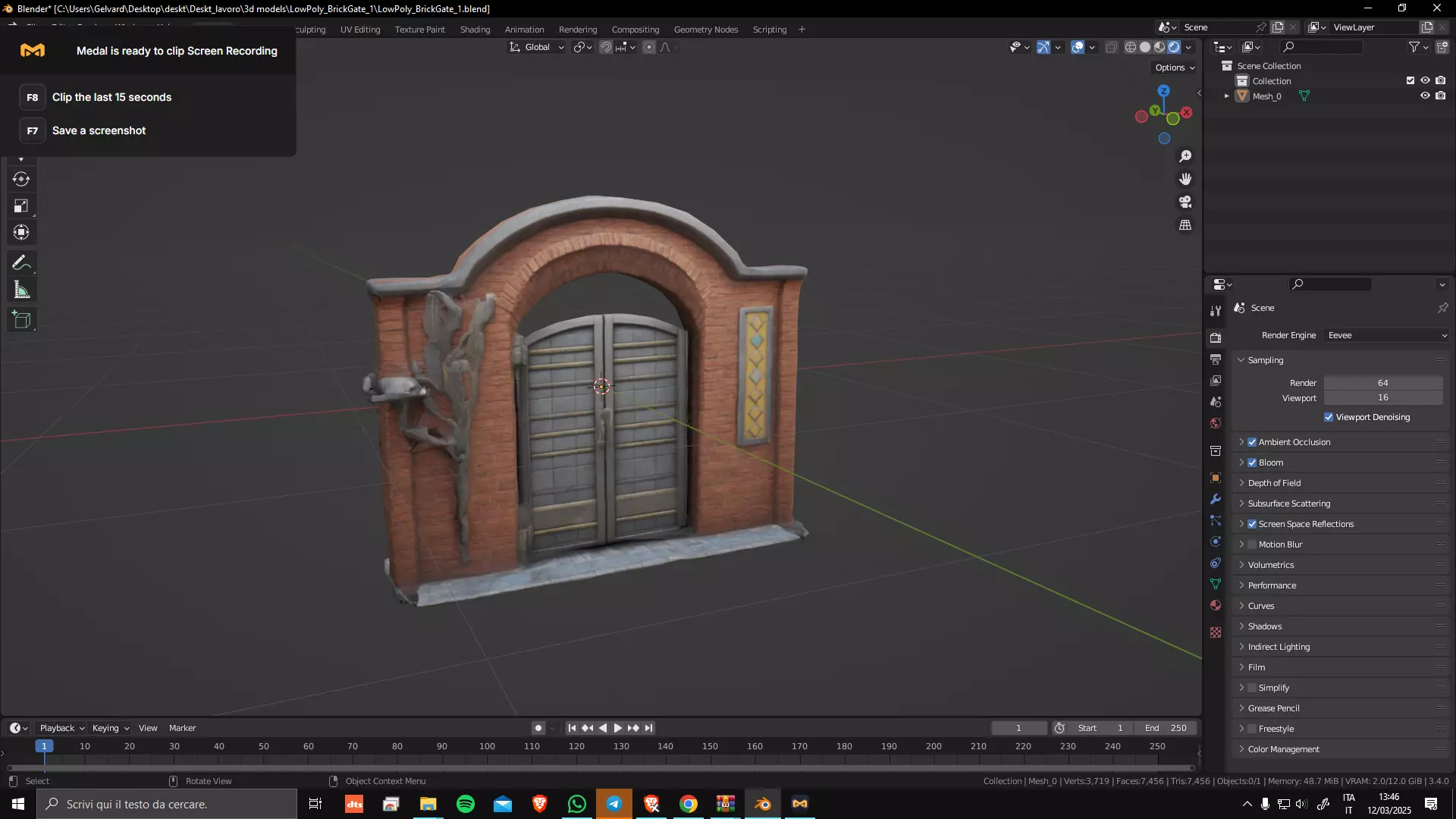Select the Measure tool in the toolbar
This screenshot has width=1456, height=819.
point(21,290)
